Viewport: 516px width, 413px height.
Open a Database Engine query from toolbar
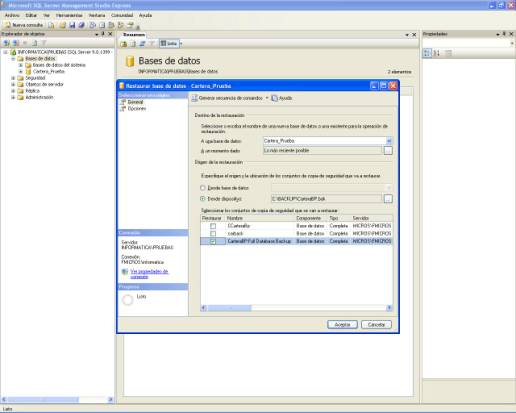coord(51,25)
